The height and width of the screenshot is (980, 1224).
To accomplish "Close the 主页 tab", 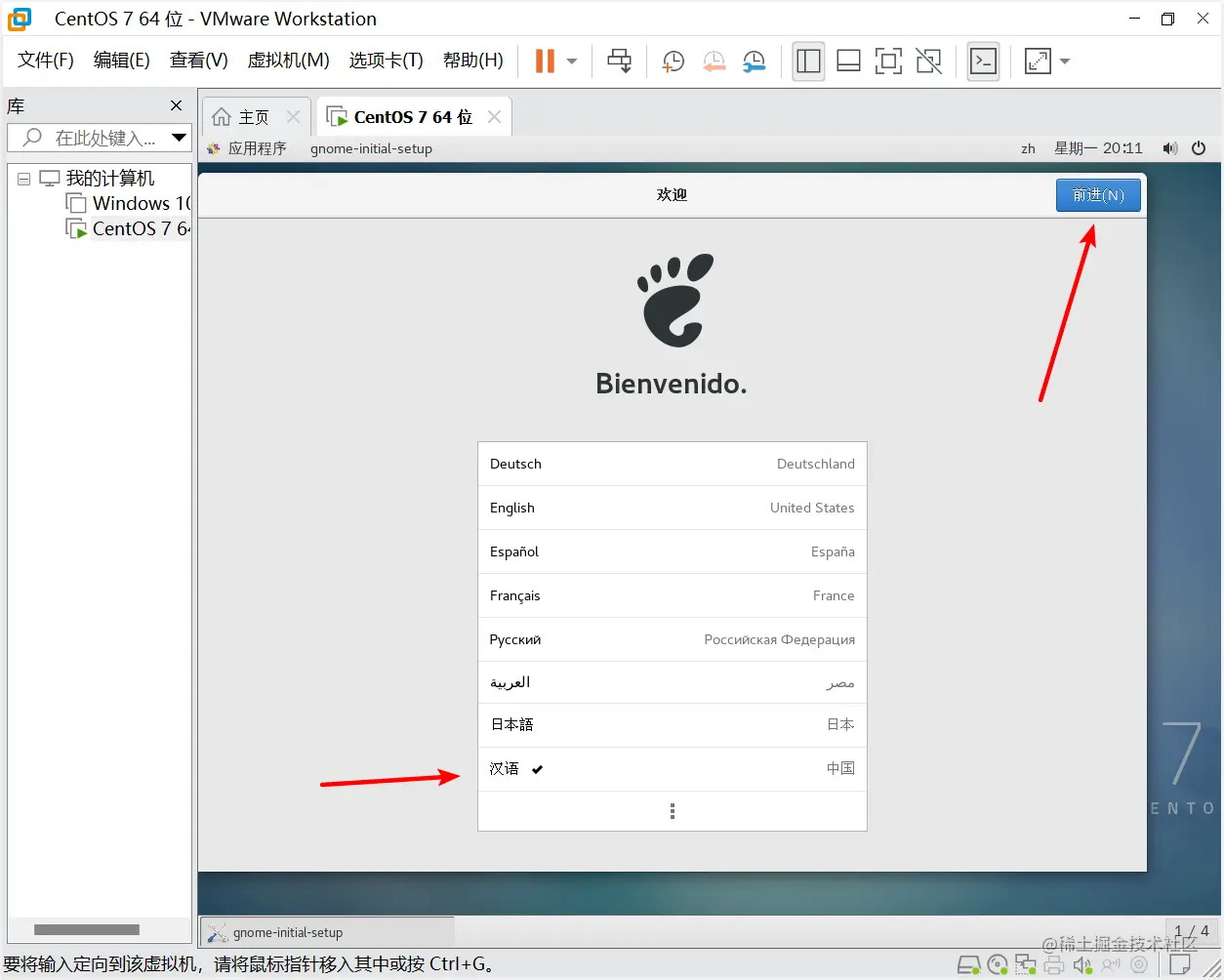I will coord(293,116).
